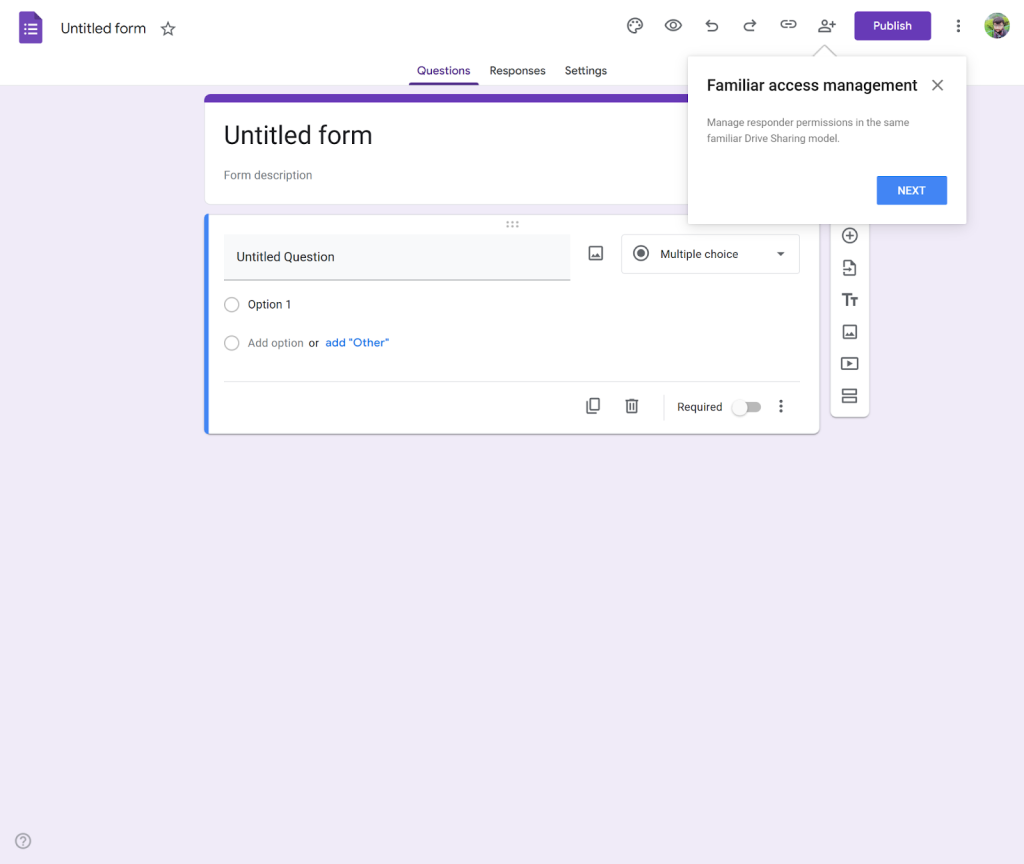
Task: Add title and description from sidebar
Action: [849, 300]
